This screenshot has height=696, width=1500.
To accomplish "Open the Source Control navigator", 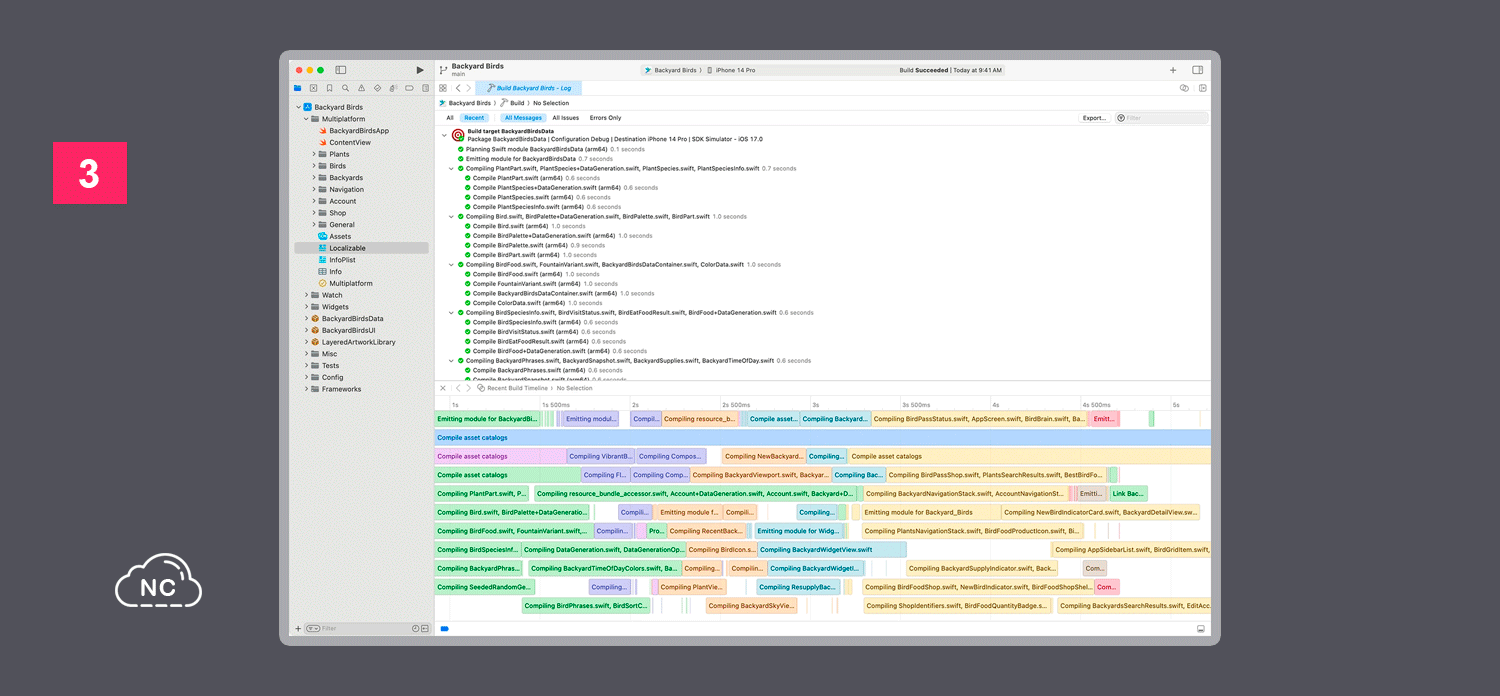I will 313,88.
